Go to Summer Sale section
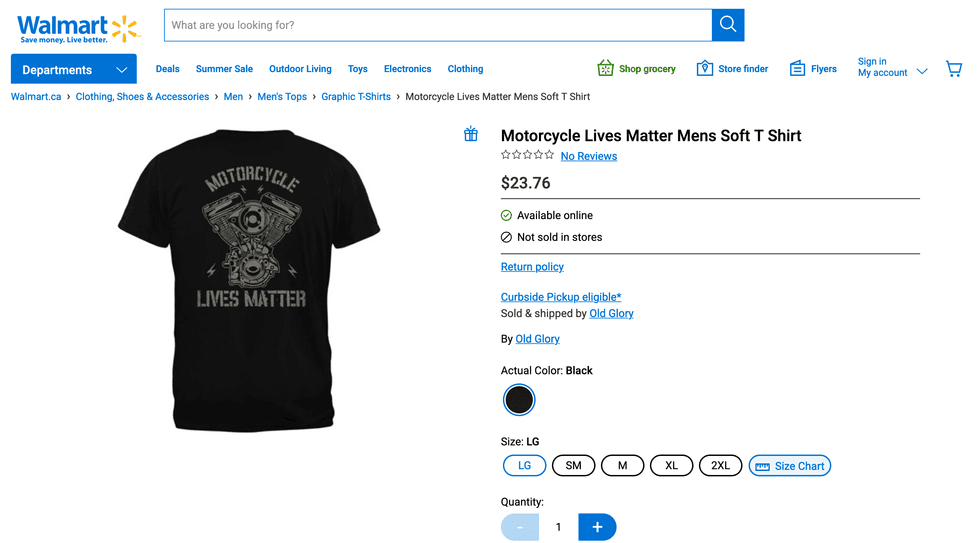 coord(224,69)
